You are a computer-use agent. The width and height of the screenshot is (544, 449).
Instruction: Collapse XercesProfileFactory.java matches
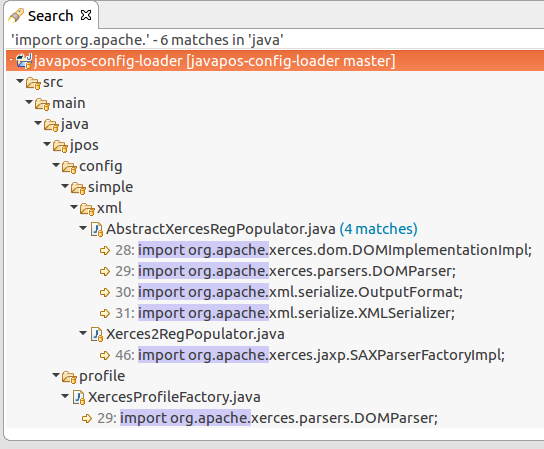coord(65,396)
